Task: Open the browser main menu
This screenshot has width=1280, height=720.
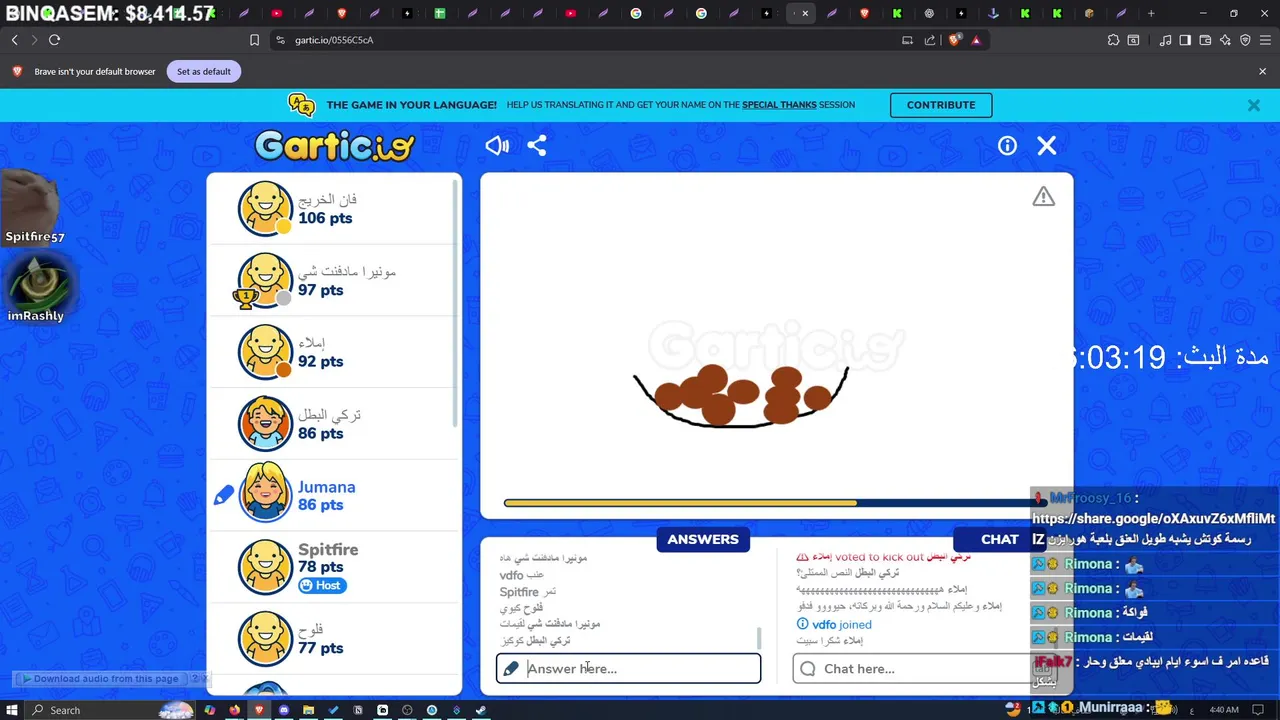Action: click(1265, 40)
